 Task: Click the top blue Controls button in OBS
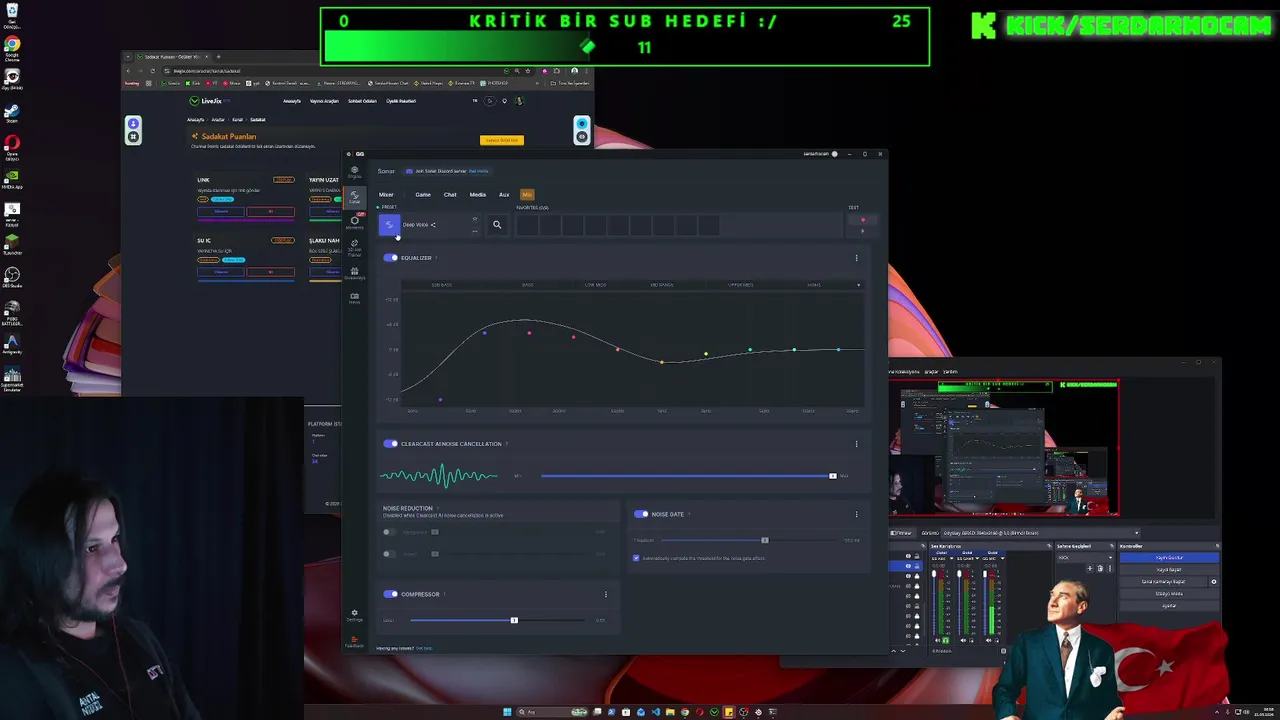point(1169,558)
